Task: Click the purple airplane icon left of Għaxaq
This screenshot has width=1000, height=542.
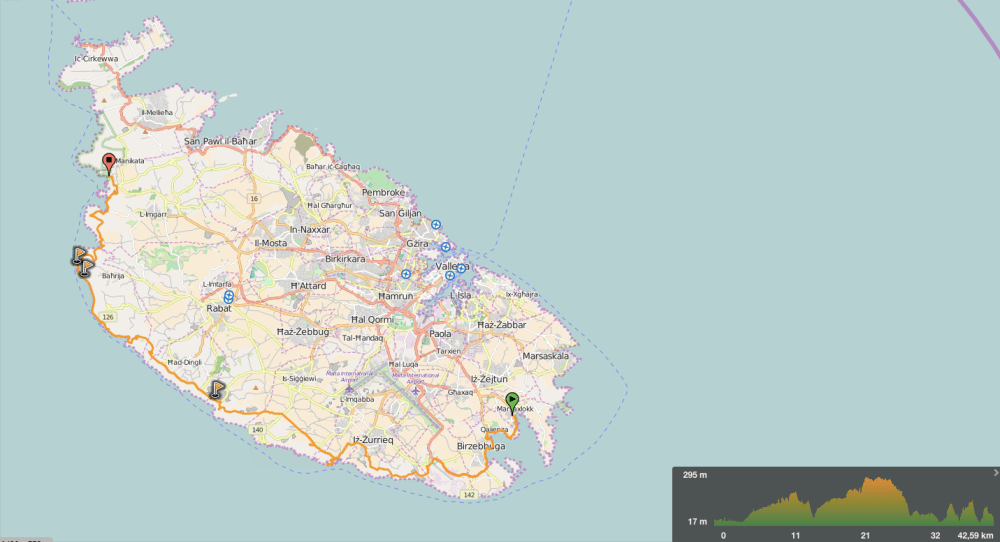Action: 415,391
